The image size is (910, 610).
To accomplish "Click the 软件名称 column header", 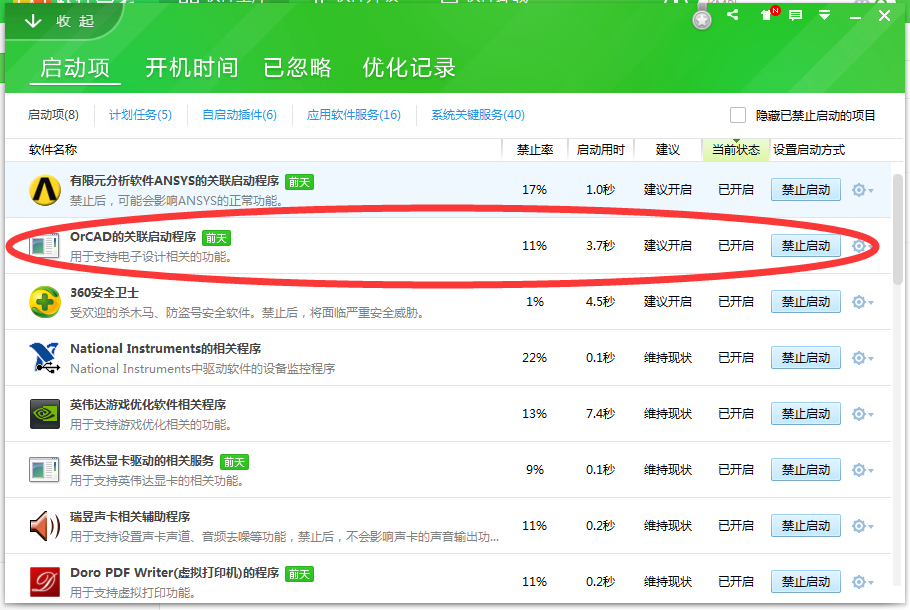I will click(x=53, y=150).
